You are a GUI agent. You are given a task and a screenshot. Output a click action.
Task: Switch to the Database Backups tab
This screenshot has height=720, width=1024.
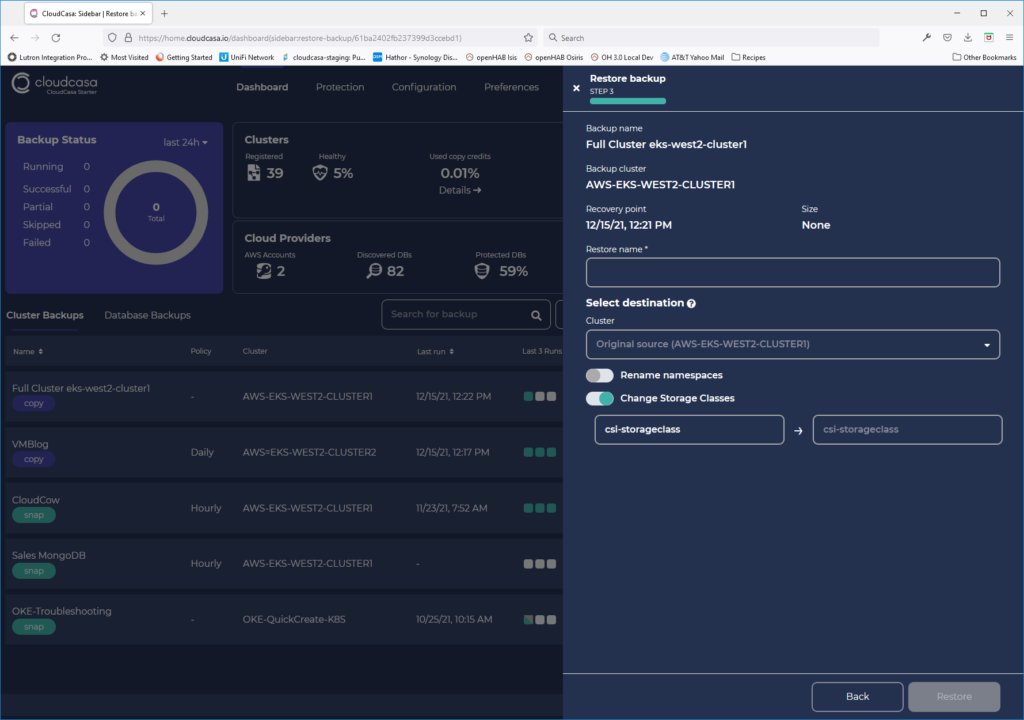pos(148,315)
